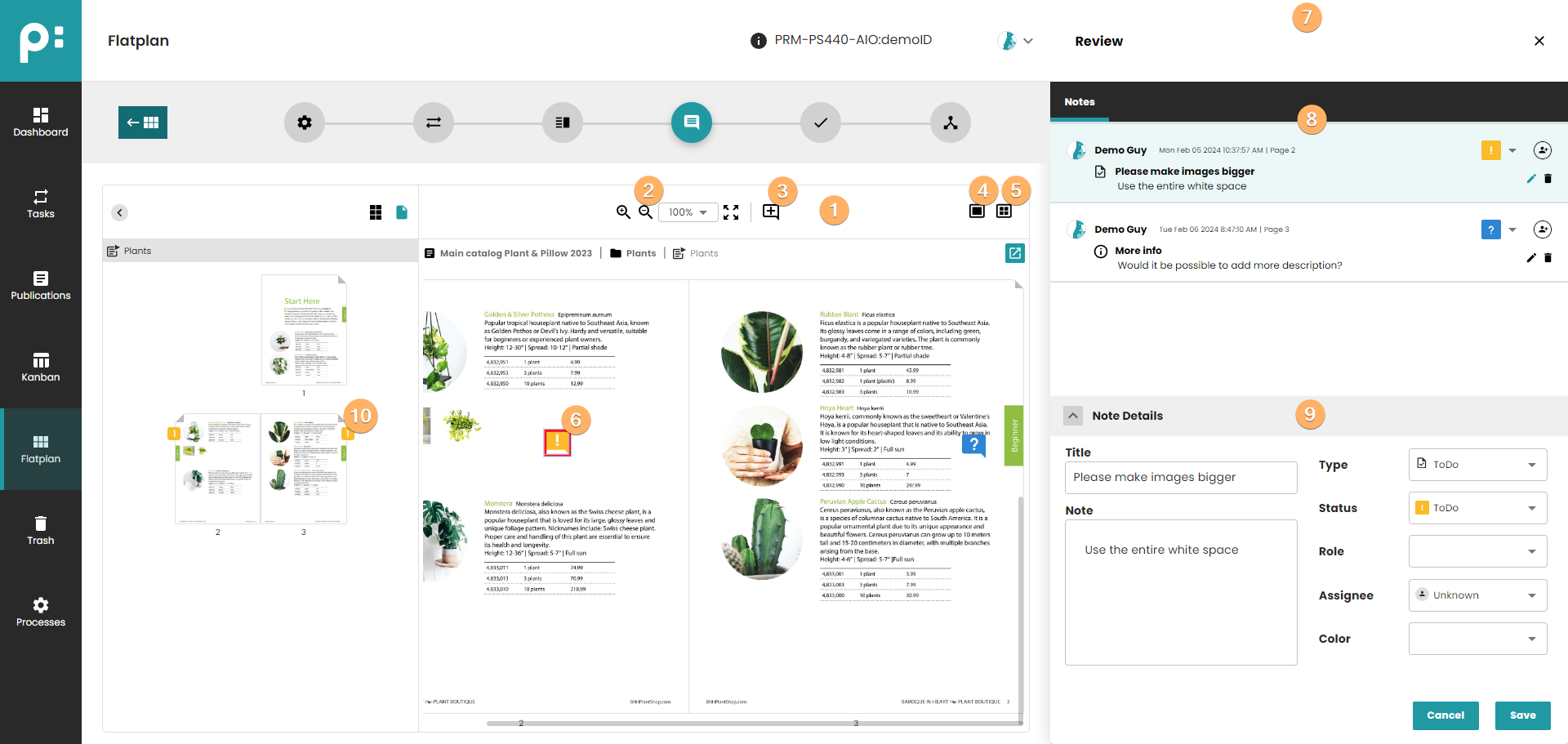The height and width of the screenshot is (744, 1568).
Task: Toggle thumbnail grid view in page panel
Action: click(376, 212)
